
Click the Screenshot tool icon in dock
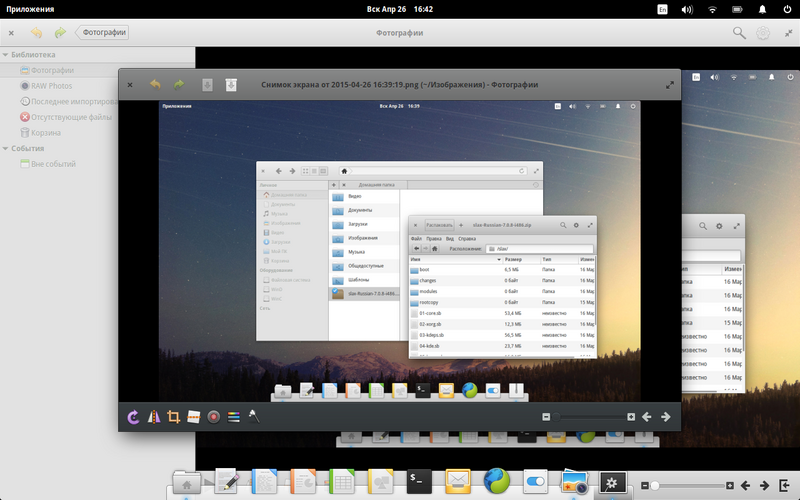(x=612, y=482)
